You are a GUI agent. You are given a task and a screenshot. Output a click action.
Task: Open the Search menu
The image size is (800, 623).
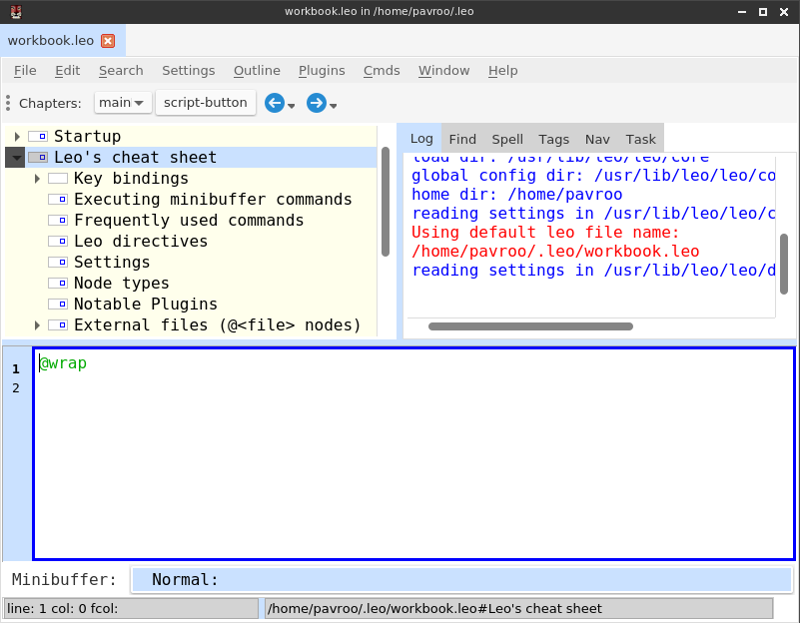121,70
